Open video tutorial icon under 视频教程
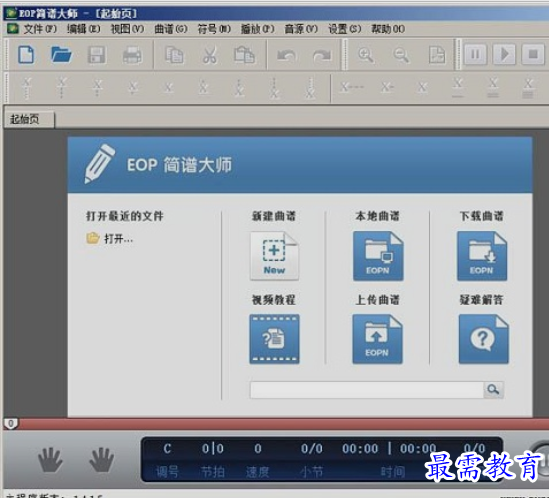Screen dimensions: 549x498 point(274,339)
